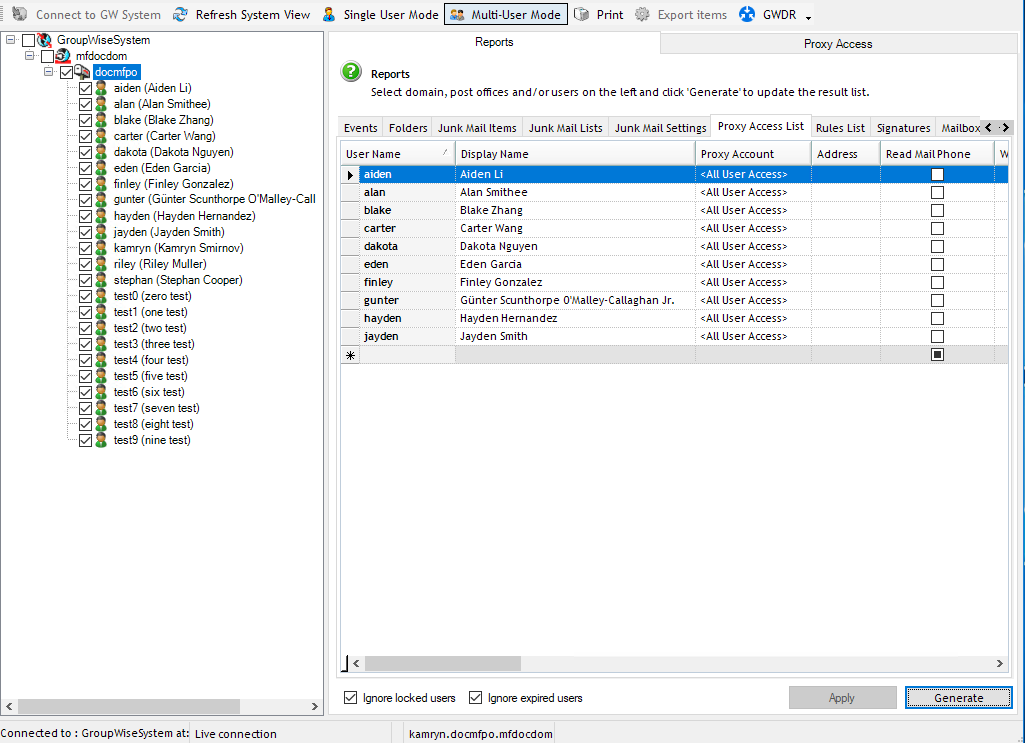This screenshot has width=1025, height=743.
Task: Click the user icon beside aiden
Action: (101, 88)
